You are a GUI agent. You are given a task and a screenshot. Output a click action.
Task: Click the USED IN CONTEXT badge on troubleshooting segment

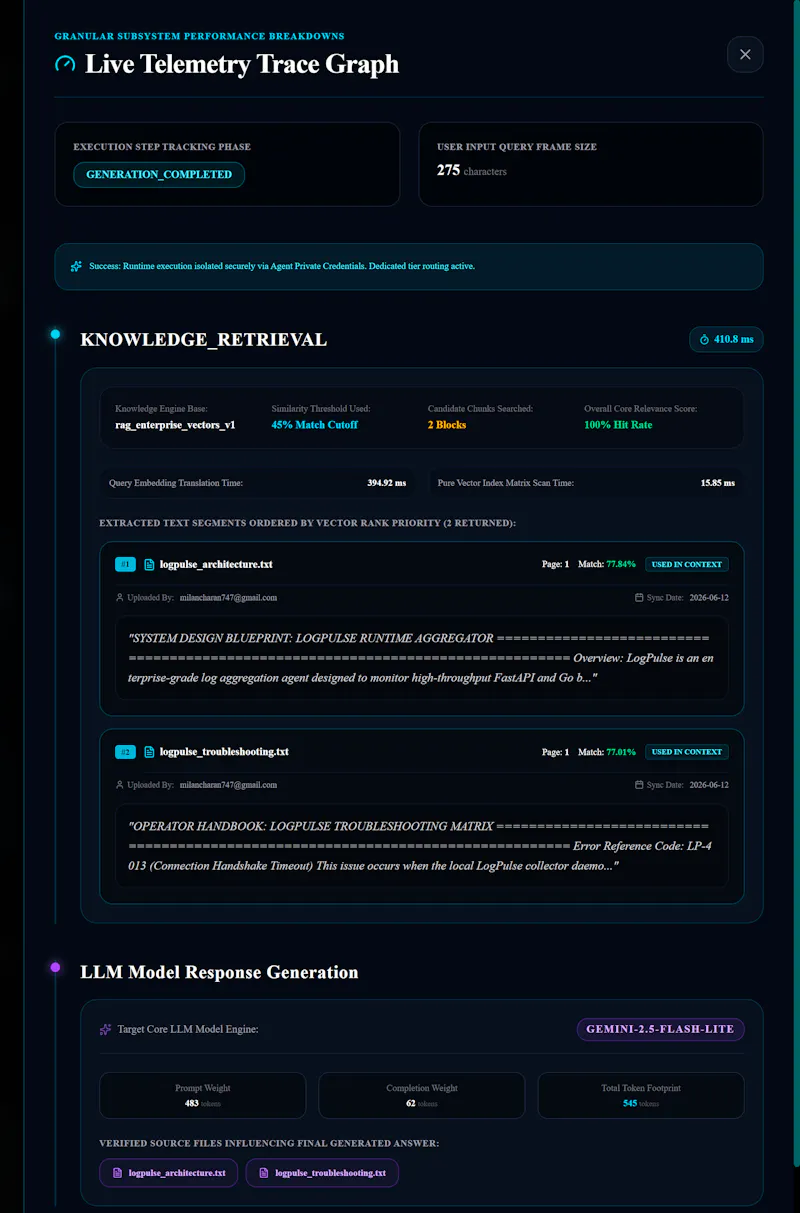pyautogui.click(x=687, y=751)
